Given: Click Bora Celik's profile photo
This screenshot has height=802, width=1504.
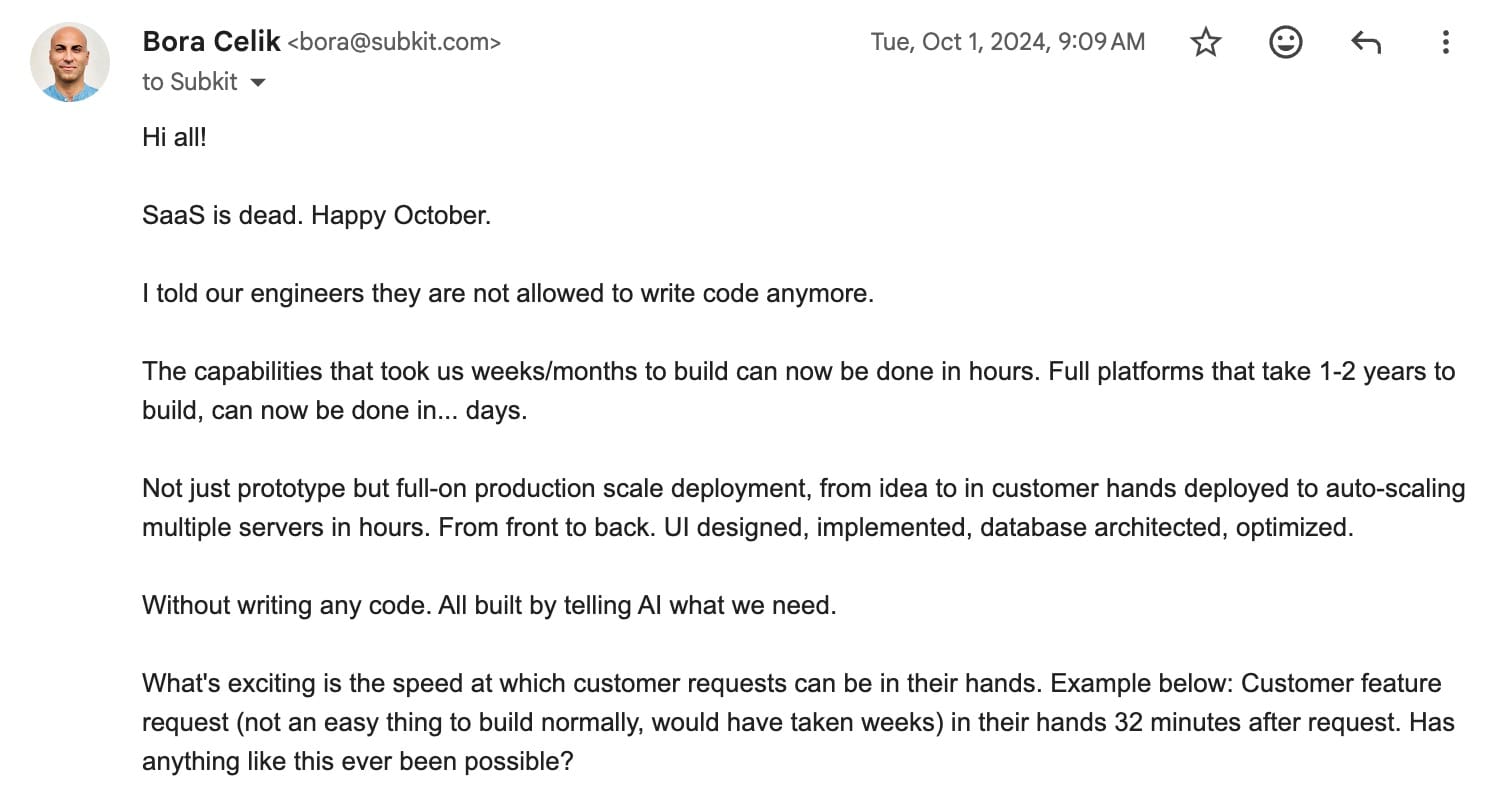Looking at the screenshot, I should pyautogui.click(x=70, y=62).
